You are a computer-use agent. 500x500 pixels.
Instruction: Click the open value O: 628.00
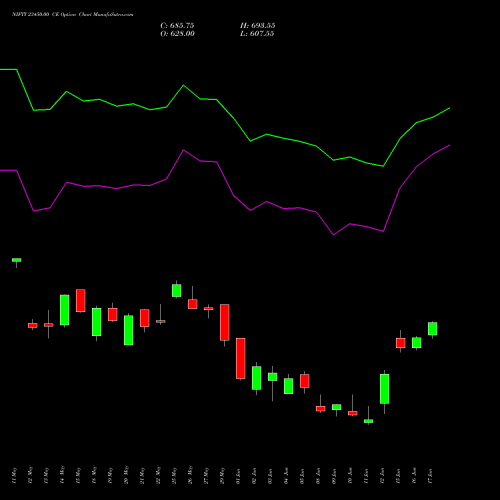pos(177,34)
